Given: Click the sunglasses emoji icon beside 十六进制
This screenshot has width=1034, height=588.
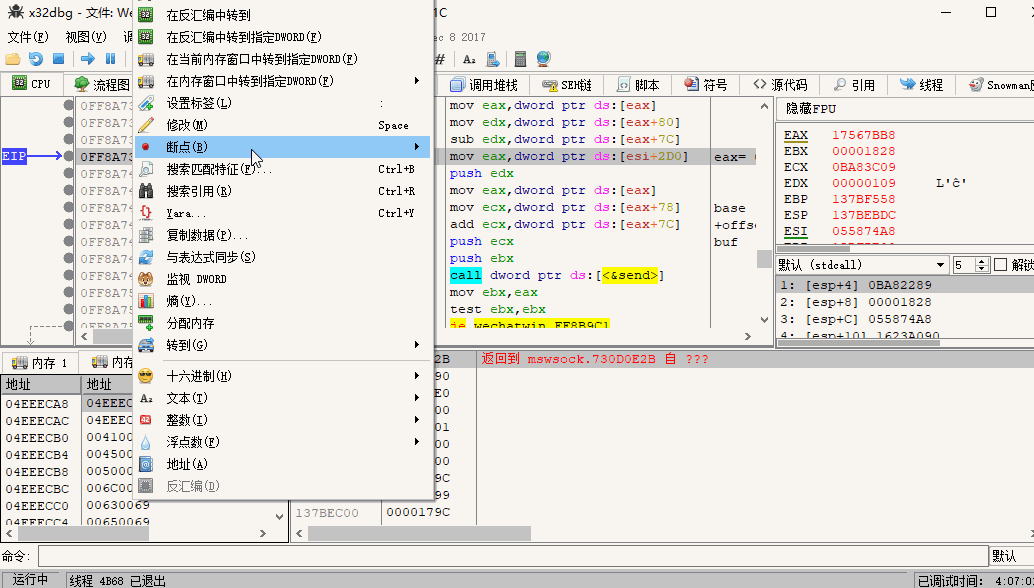Looking at the screenshot, I should [x=146, y=376].
